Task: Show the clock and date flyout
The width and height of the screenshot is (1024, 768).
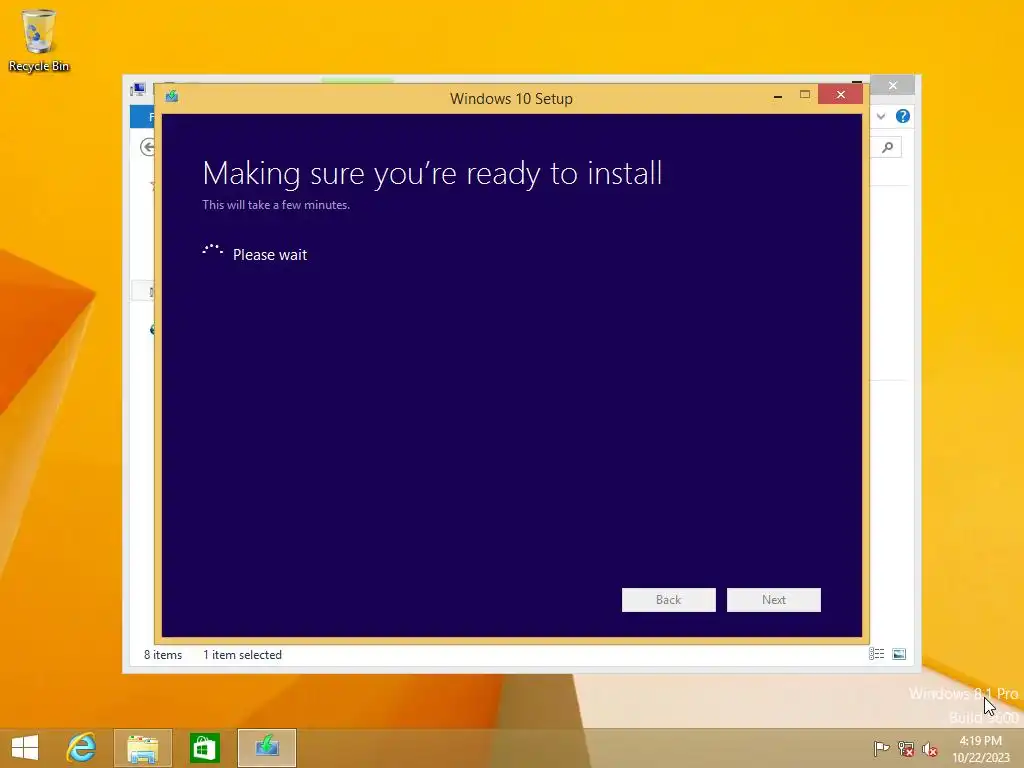Action: (980, 749)
